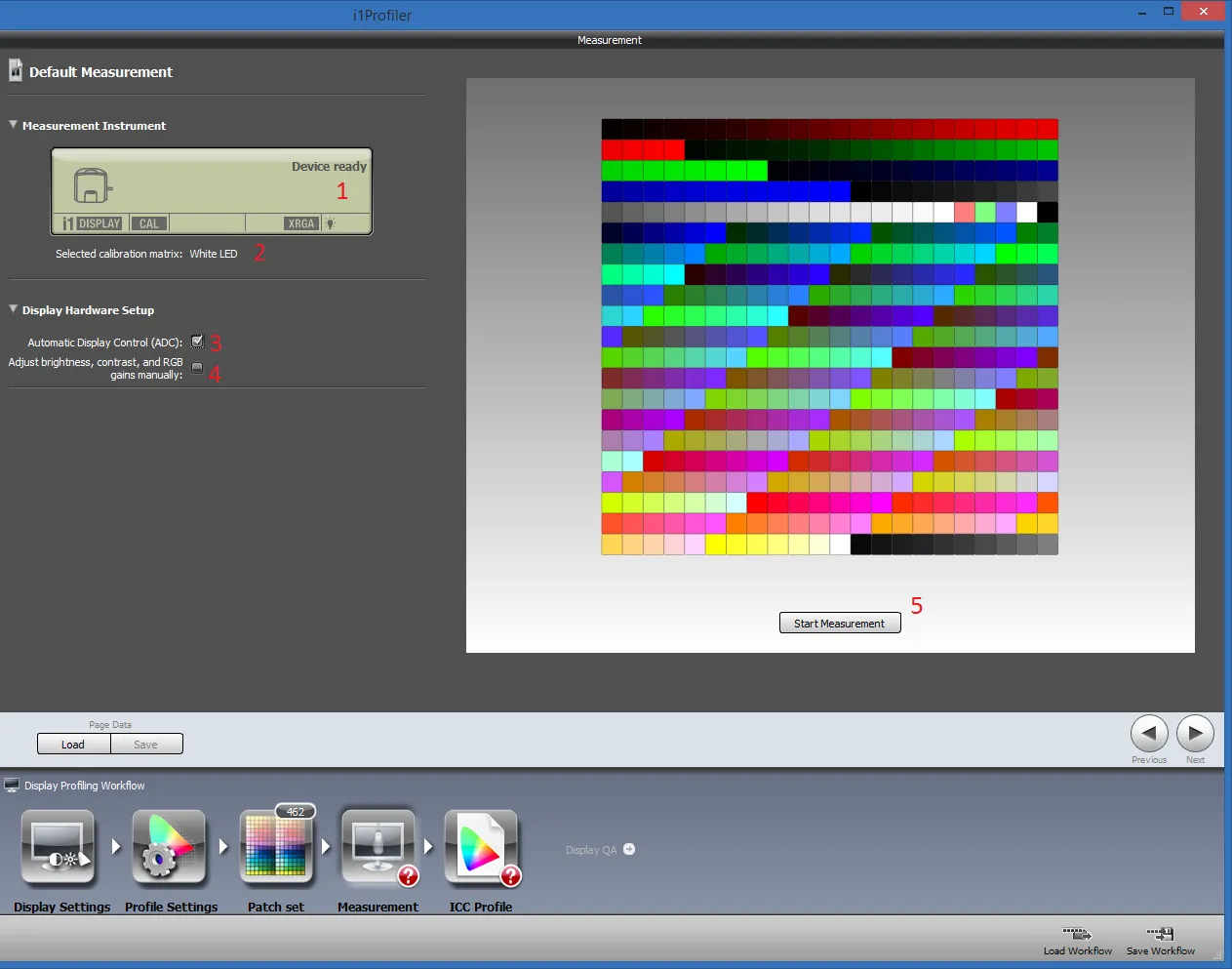Click the Load page data button

click(x=73, y=745)
